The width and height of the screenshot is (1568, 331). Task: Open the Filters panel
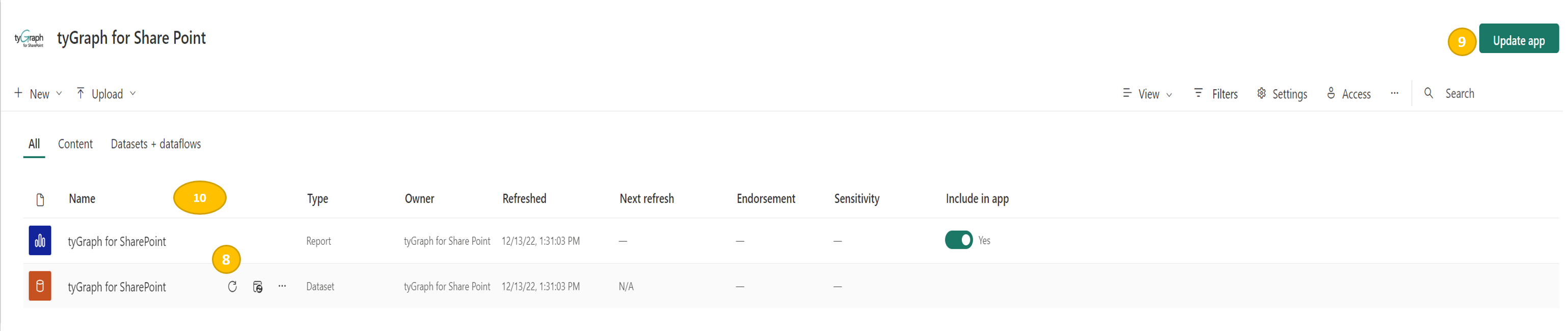point(1215,94)
